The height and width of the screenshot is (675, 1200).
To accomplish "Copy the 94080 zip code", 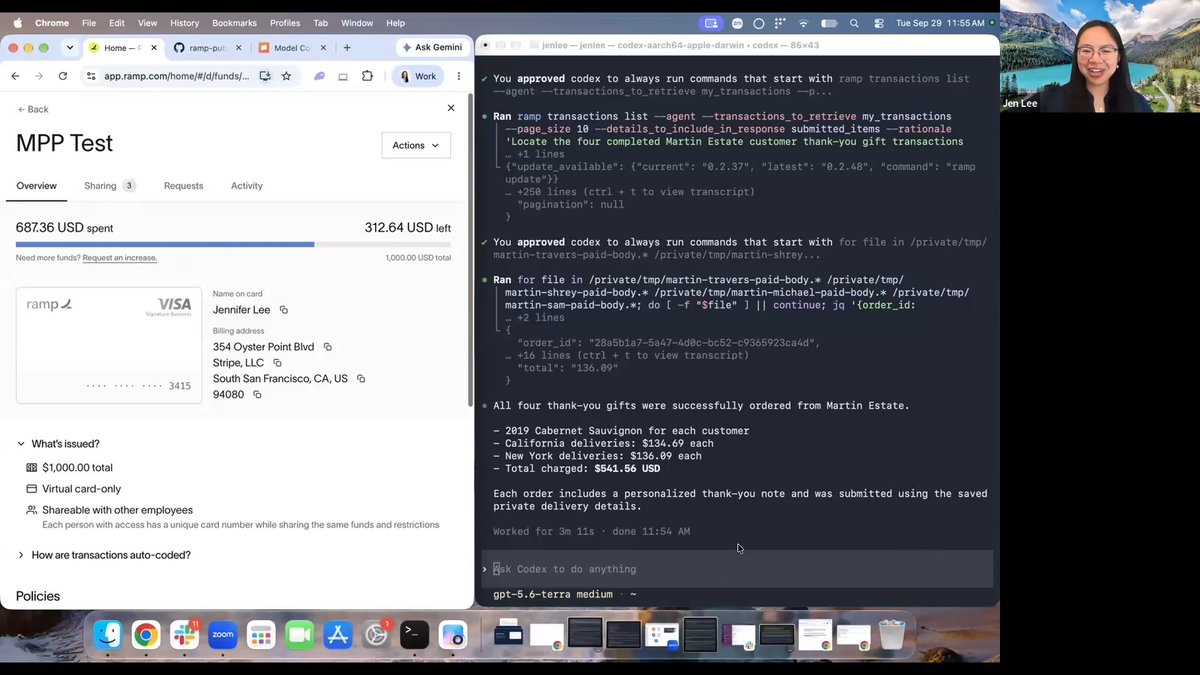I will coord(257,395).
